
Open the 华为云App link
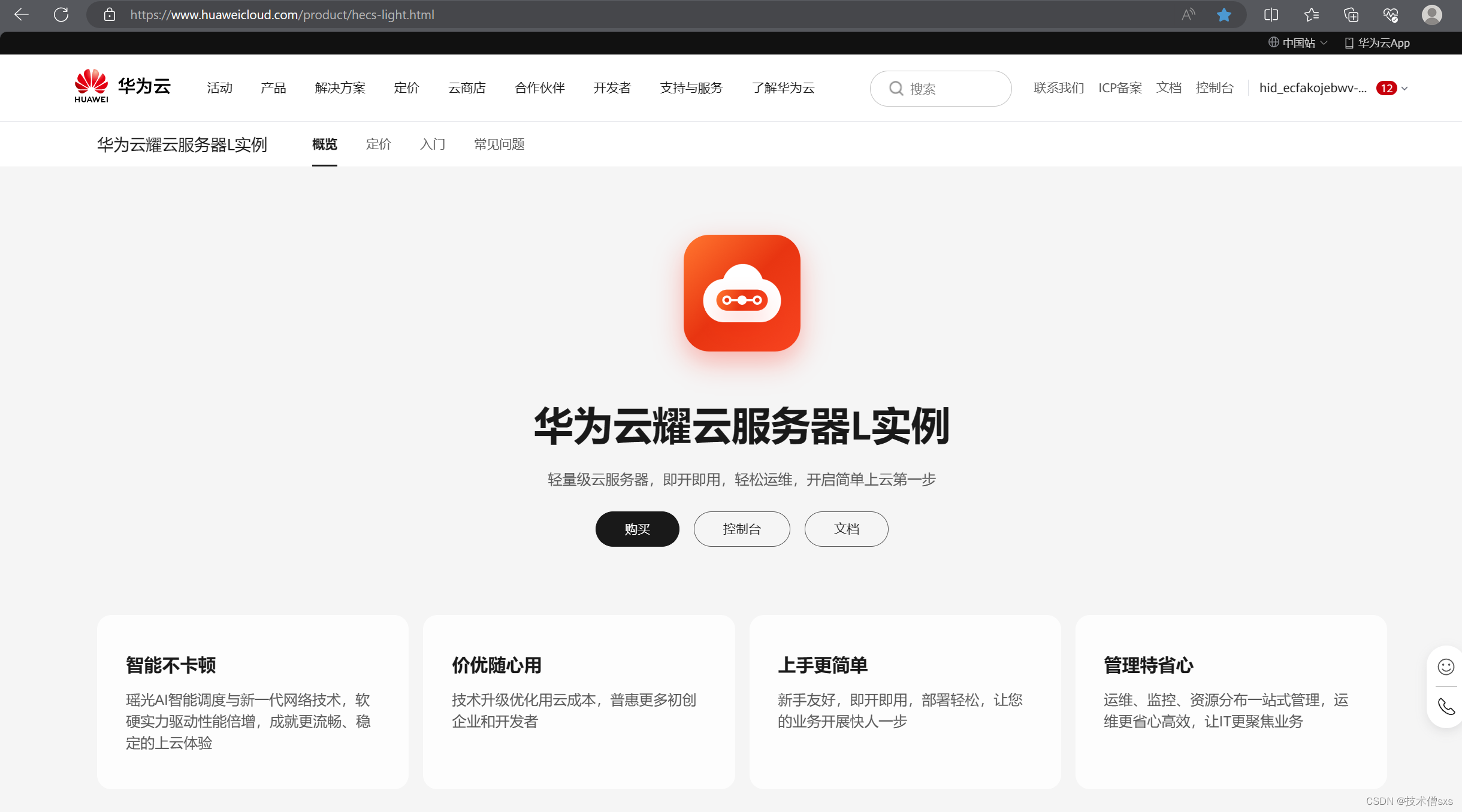pos(1377,43)
